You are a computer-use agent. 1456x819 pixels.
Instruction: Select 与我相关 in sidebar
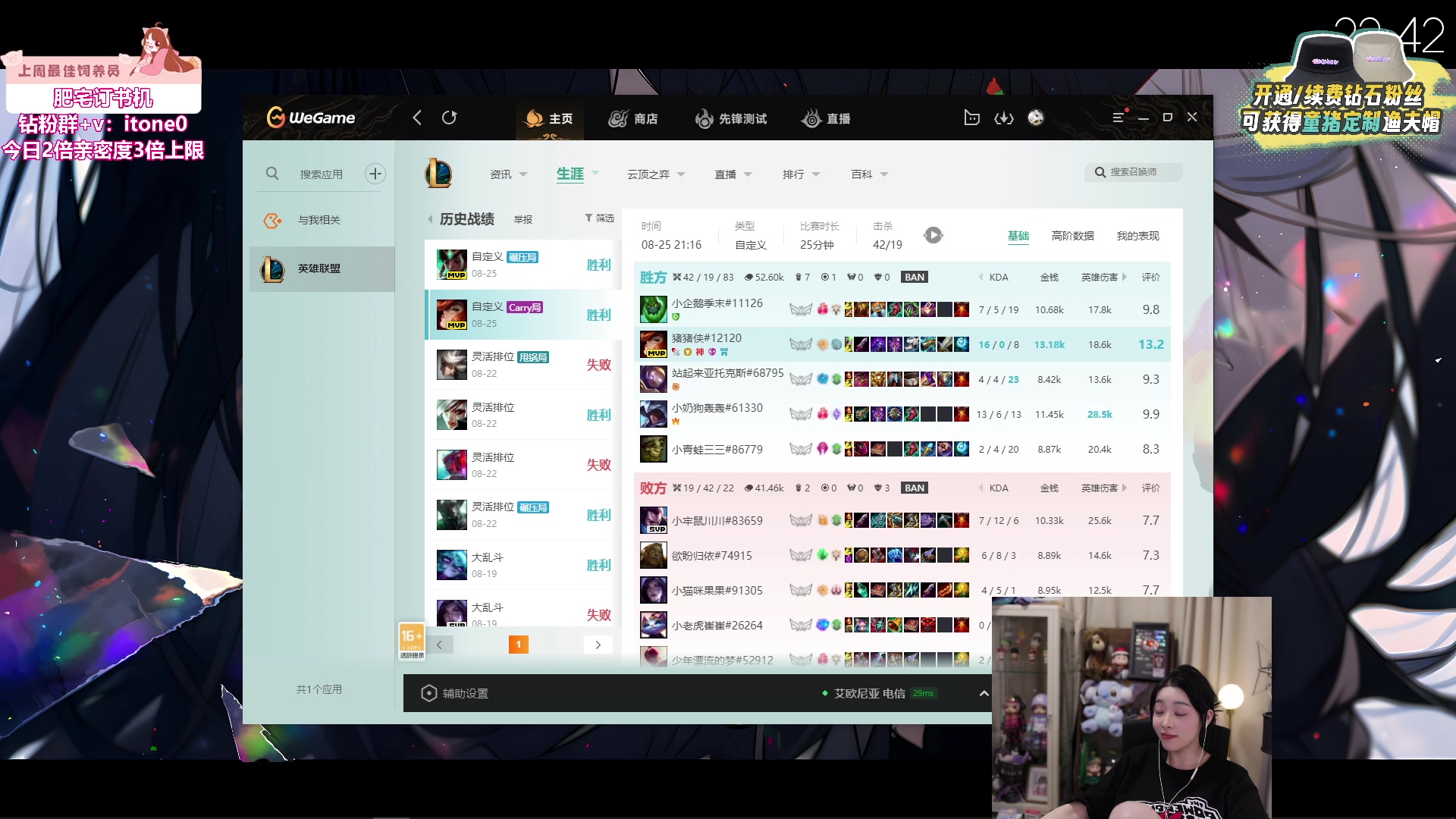(x=318, y=220)
